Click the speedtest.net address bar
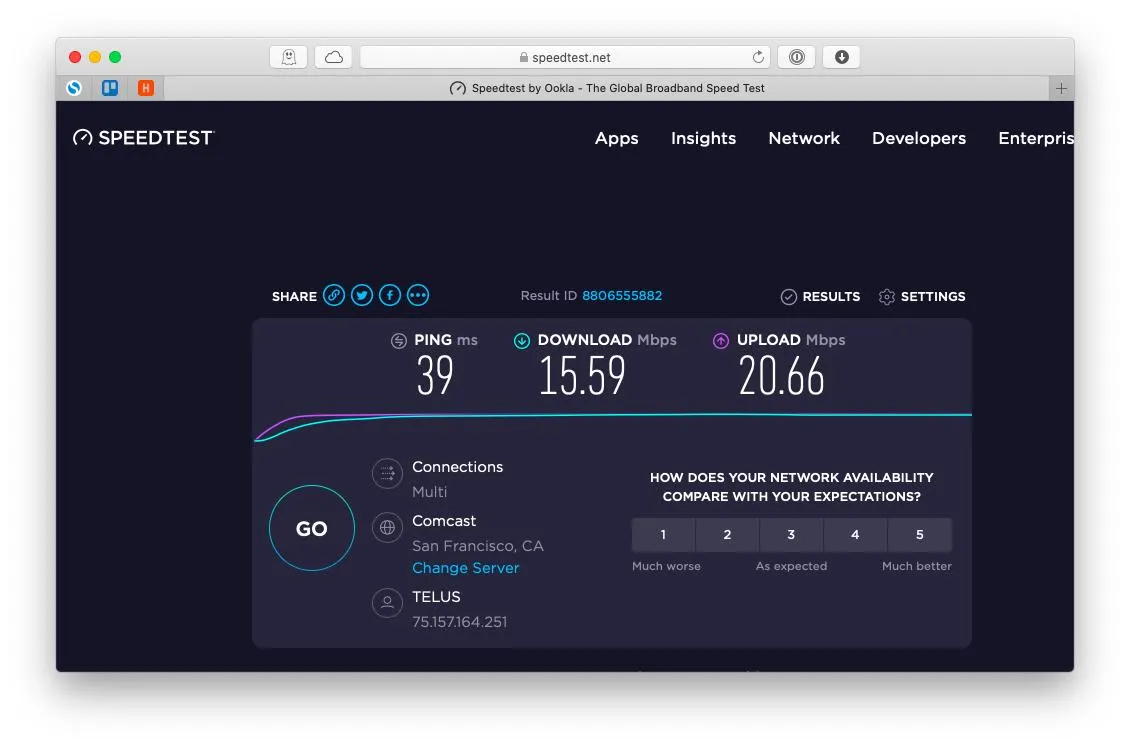The width and height of the screenshot is (1130, 746). 565,57
